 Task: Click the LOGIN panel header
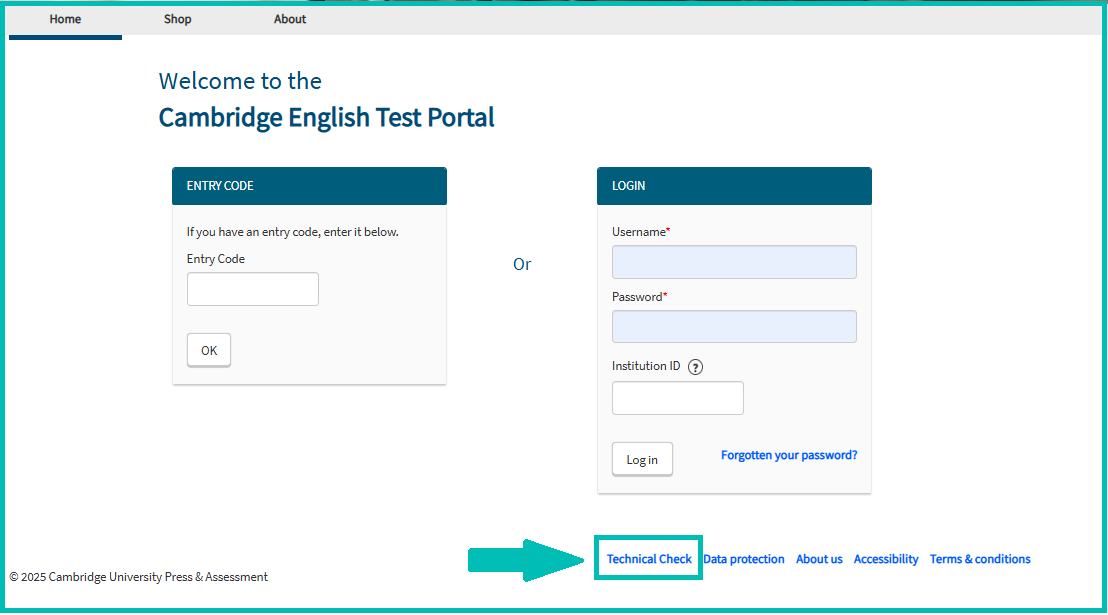734,186
